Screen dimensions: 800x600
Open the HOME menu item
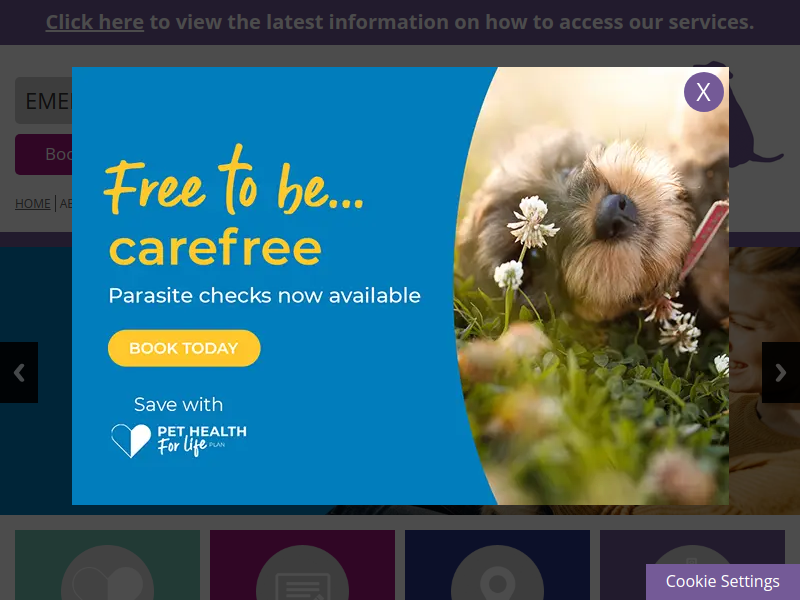33,204
